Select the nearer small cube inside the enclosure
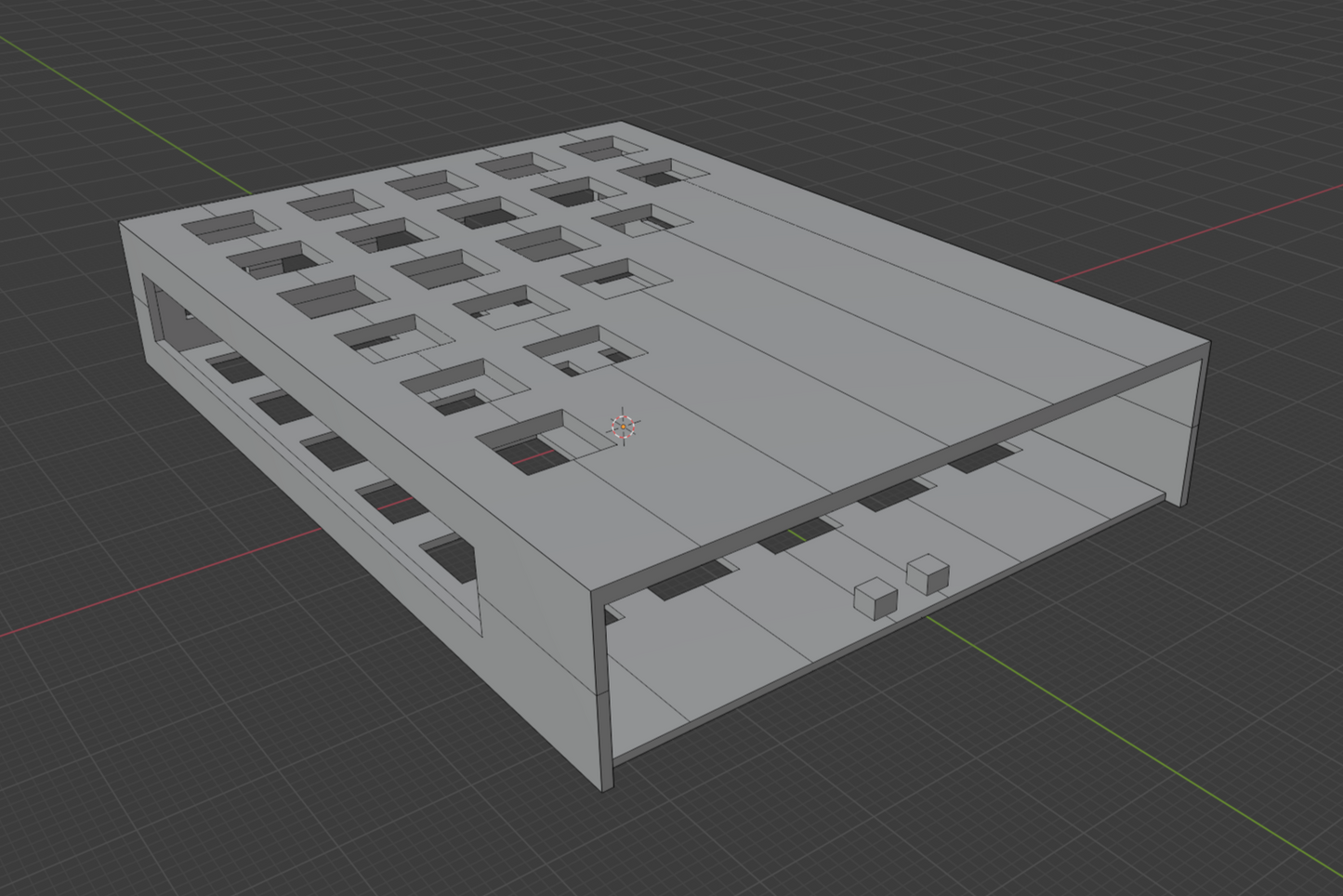Image resolution: width=1343 pixels, height=896 pixels. click(875, 598)
